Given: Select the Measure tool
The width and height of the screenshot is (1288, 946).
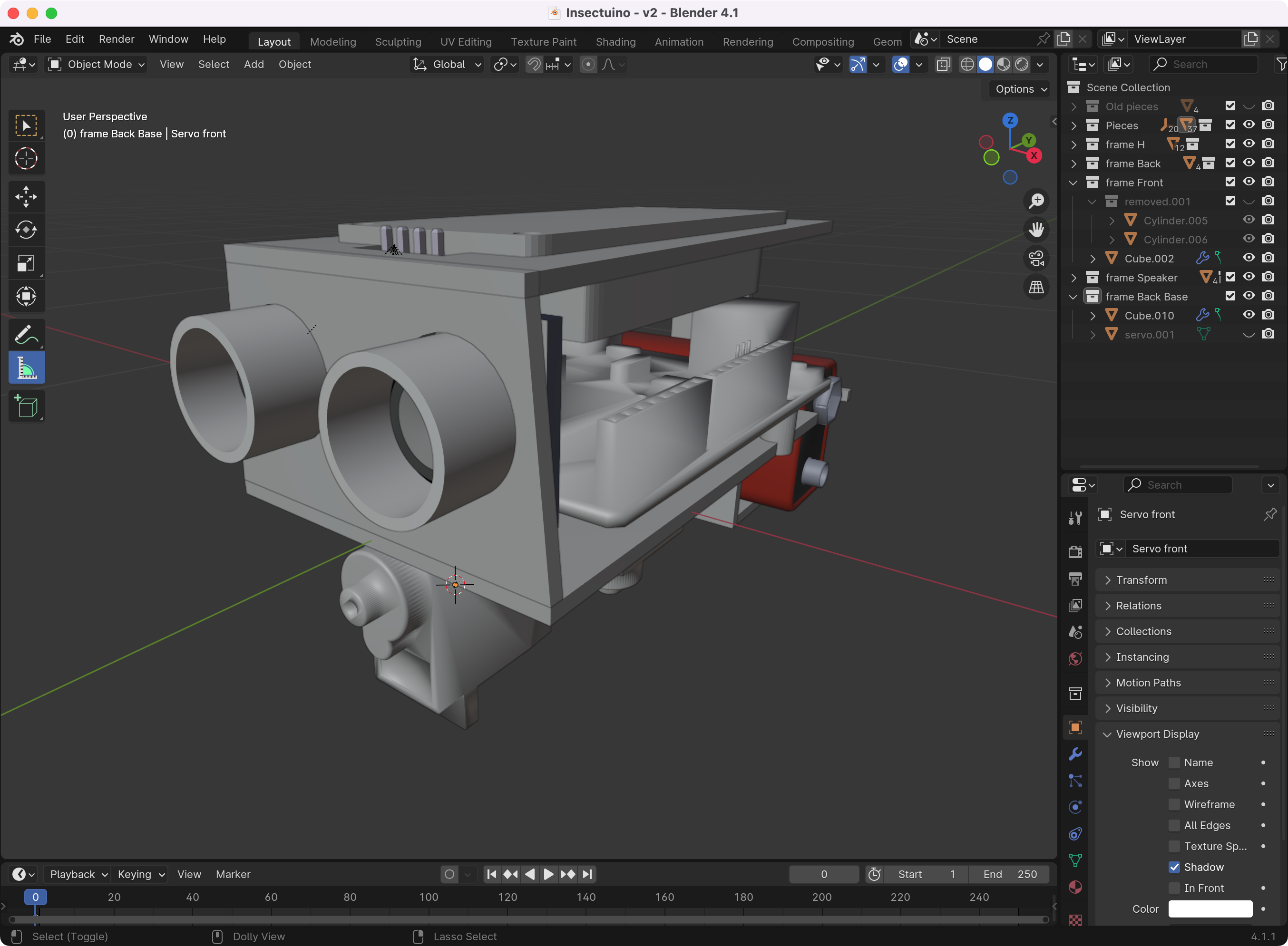Looking at the screenshot, I should (26, 367).
